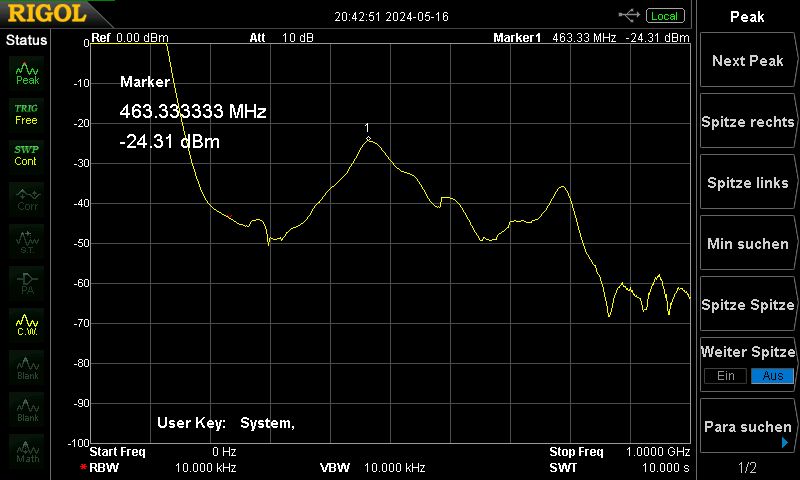Click the RBW value 10.000 kHz

205,467
